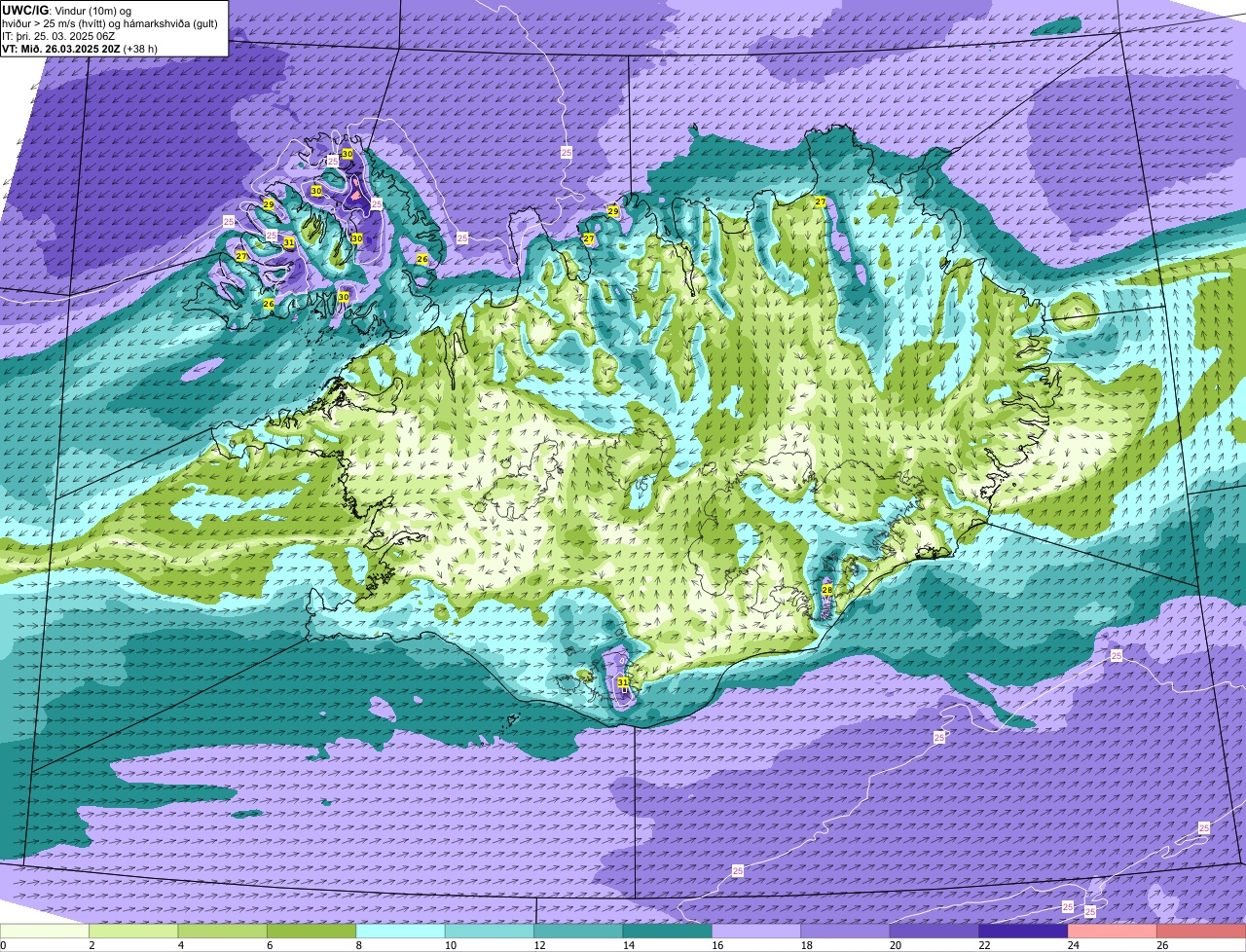1246x952 pixels.
Task: Click the dark teal 14–16 legend swatch
Action: click(668, 932)
